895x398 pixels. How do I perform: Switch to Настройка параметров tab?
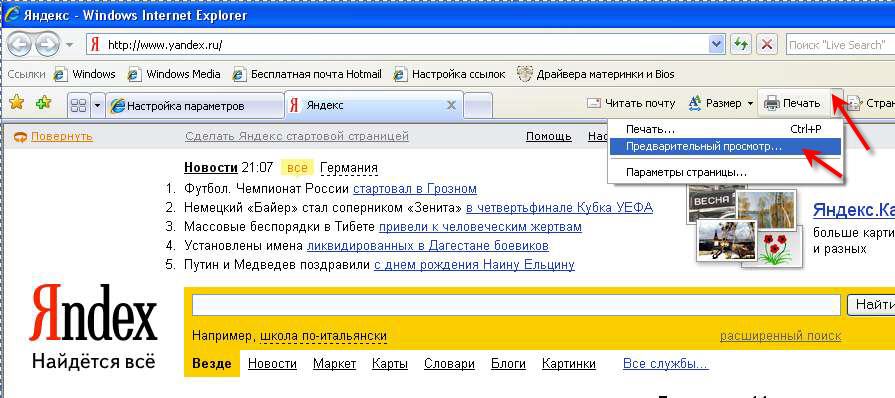tap(195, 106)
